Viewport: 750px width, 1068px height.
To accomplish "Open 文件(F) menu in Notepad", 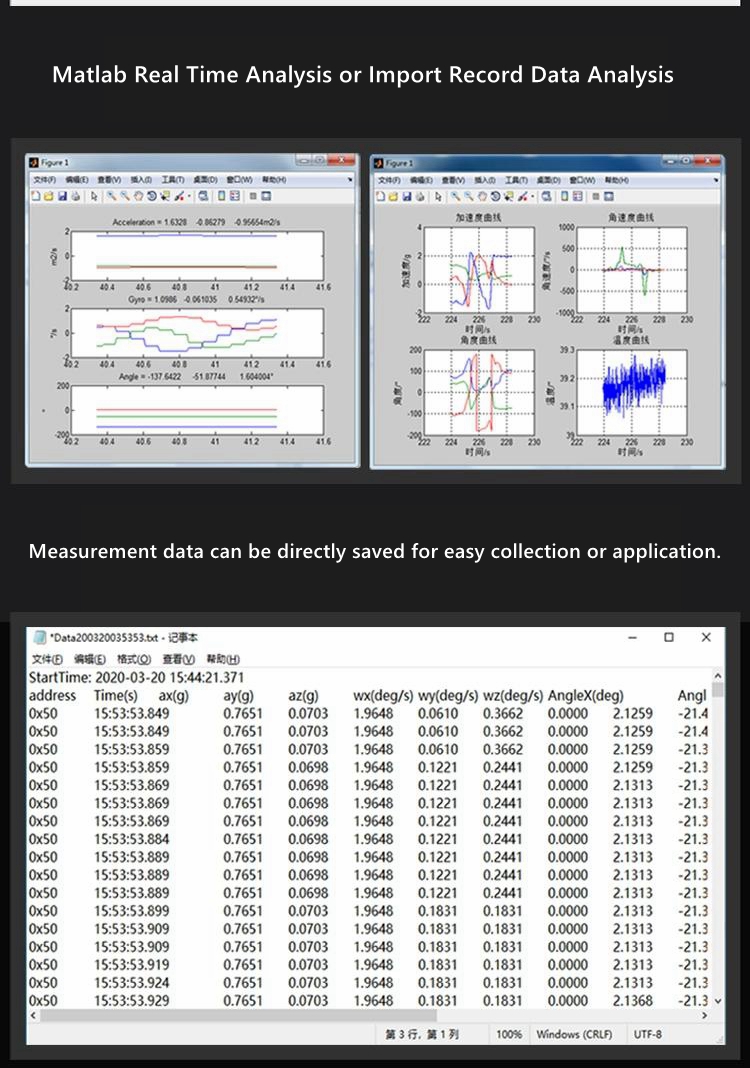I will coord(47,660).
